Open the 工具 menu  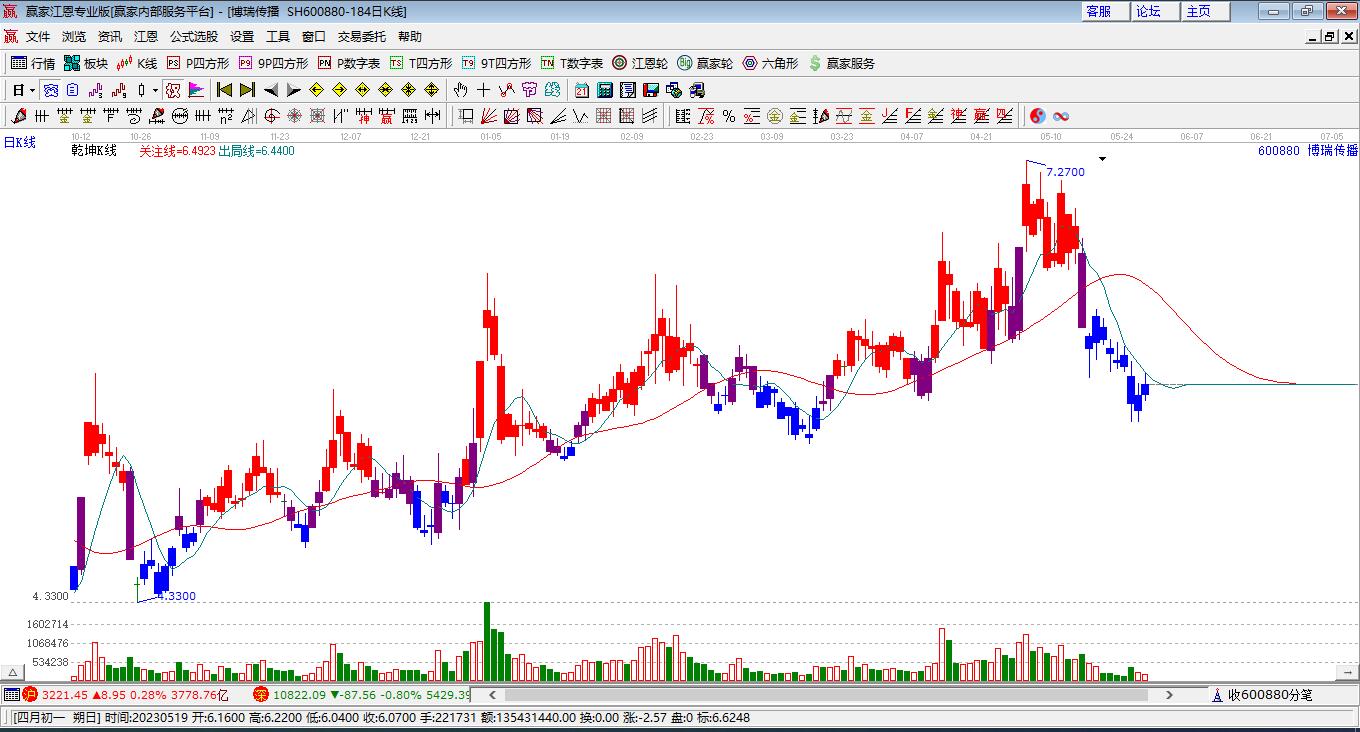[278, 36]
